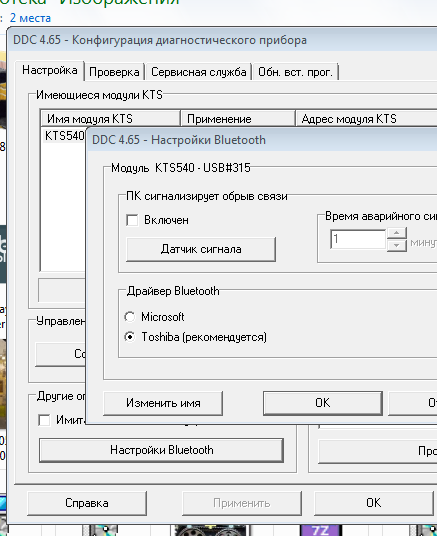Click the Применить button
Image resolution: width=437 pixels, height=536 pixels.
tap(242, 503)
